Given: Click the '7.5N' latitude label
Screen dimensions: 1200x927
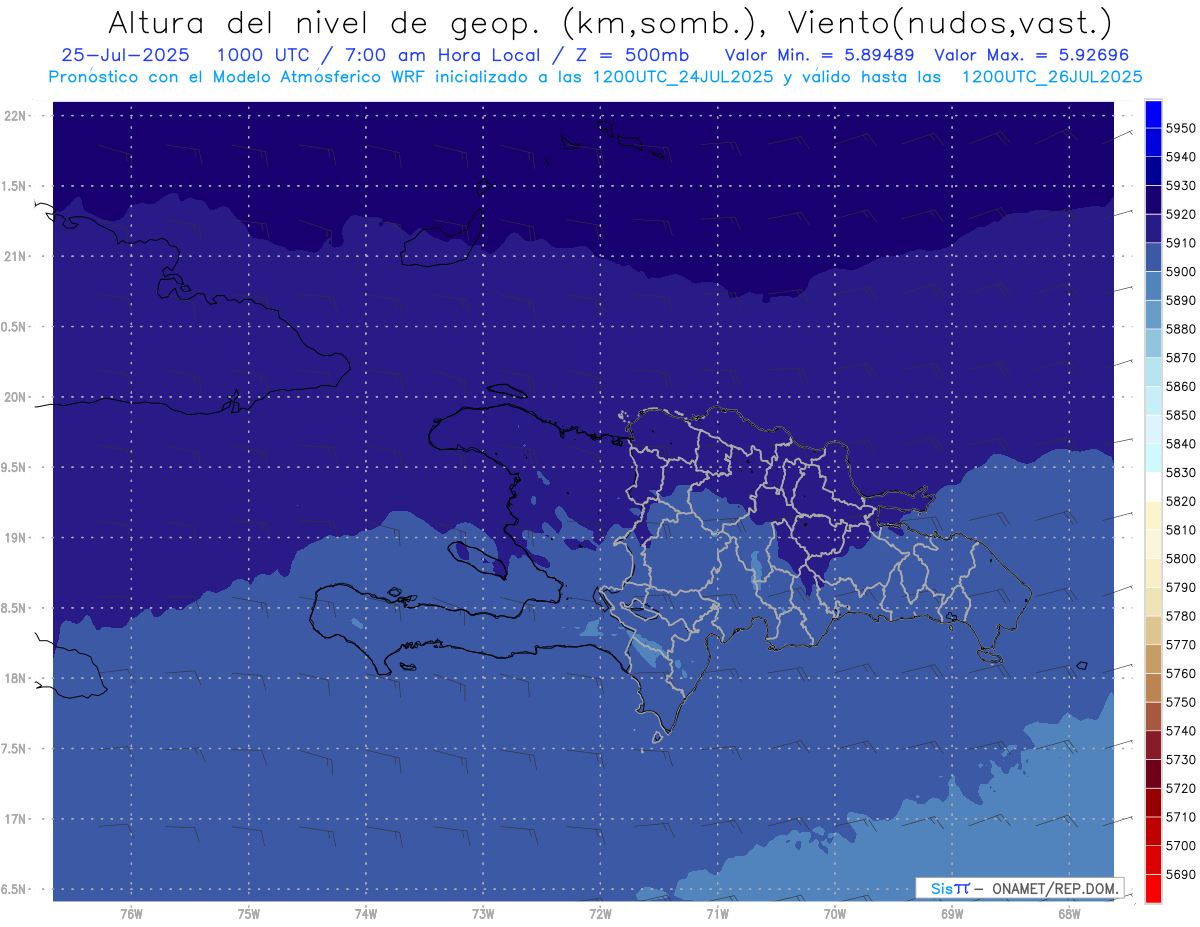Looking at the screenshot, I should click(x=15, y=749).
